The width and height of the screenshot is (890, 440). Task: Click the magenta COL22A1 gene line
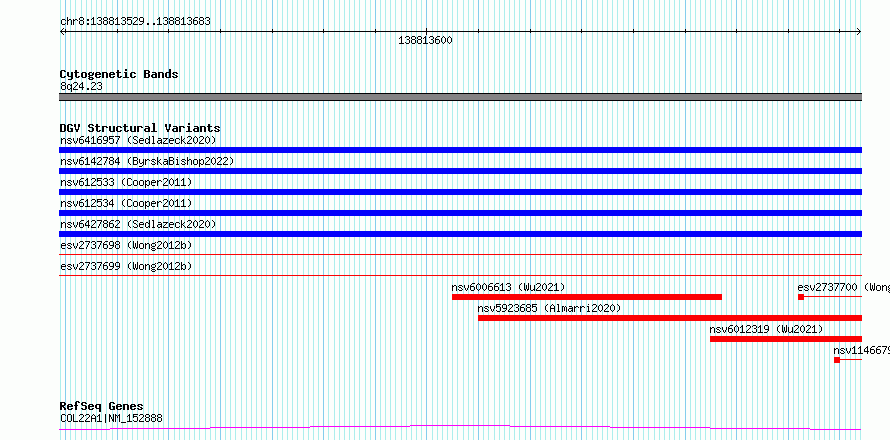[x=460, y=427]
